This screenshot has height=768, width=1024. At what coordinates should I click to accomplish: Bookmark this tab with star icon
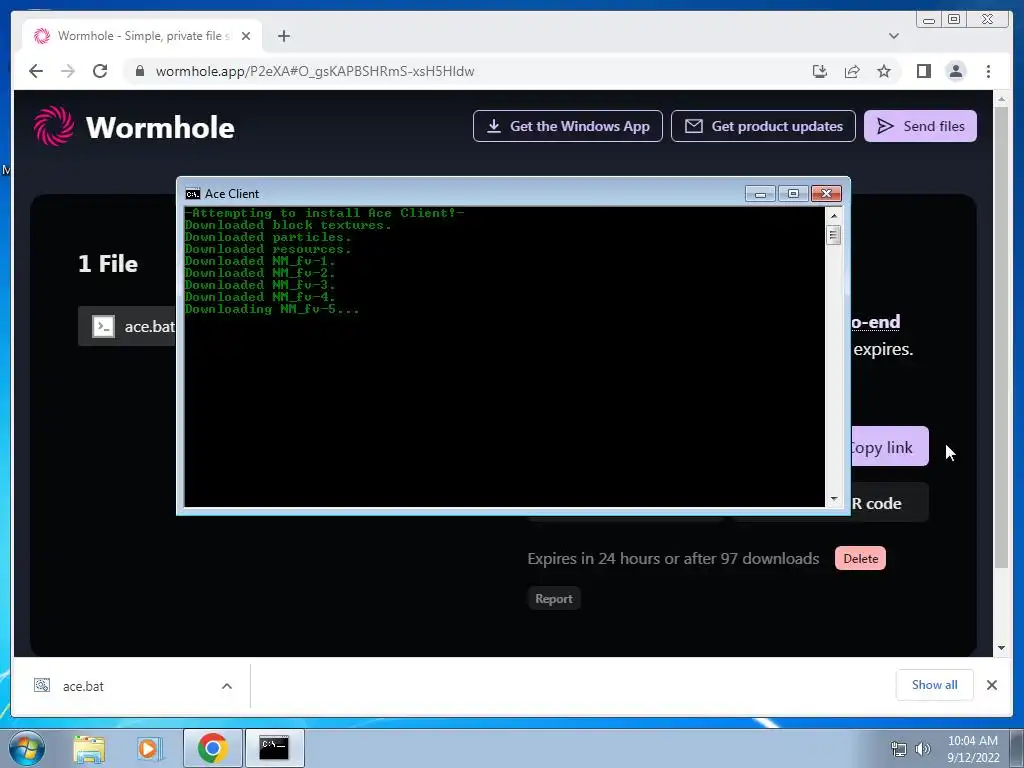click(x=884, y=71)
